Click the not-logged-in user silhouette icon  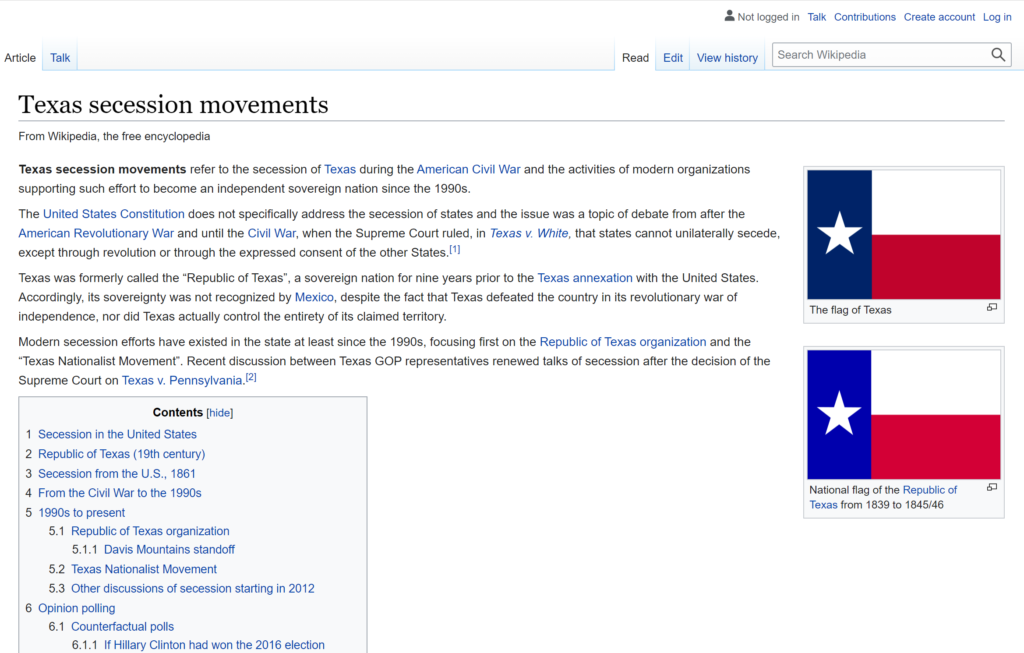click(729, 16)
